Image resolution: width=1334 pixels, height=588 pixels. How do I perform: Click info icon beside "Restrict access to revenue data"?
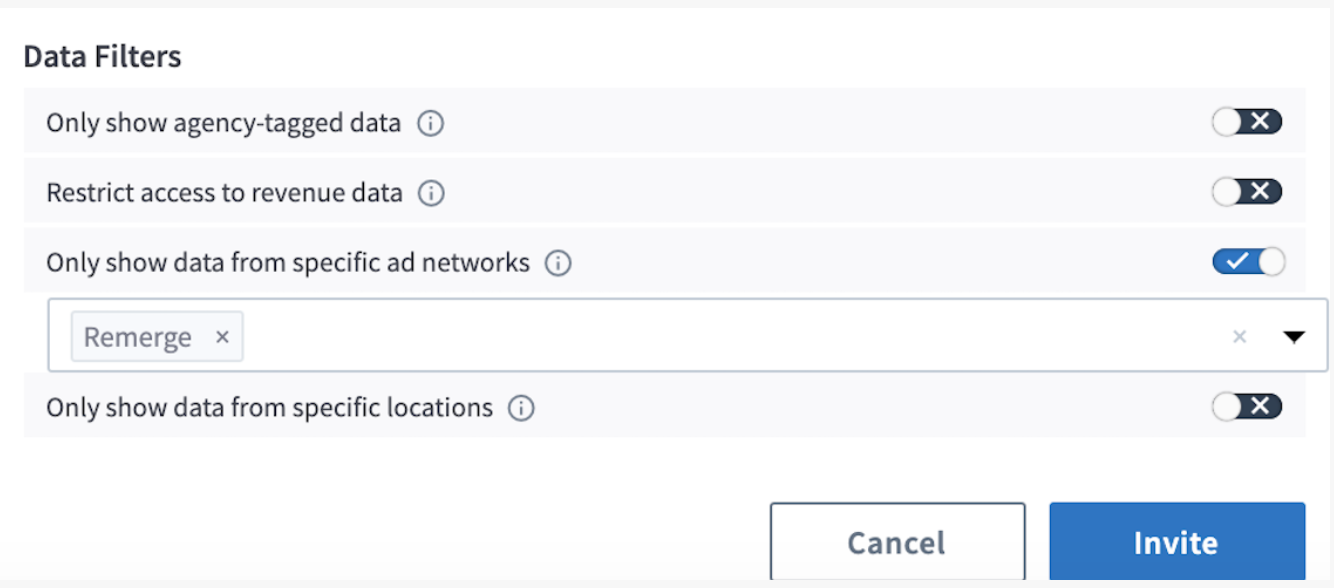click(x=431, y=192)
